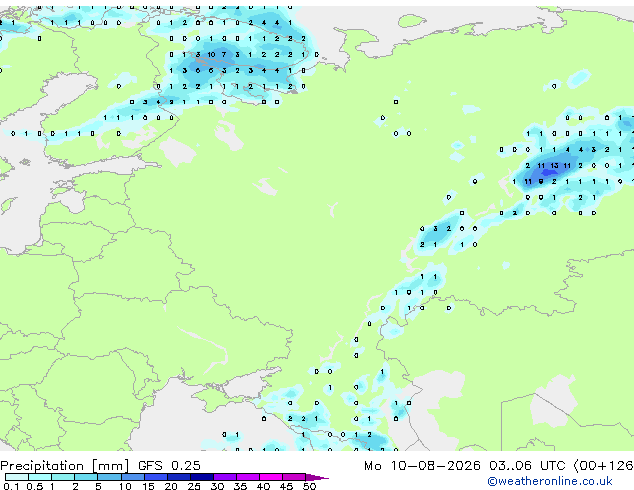The image size is (634, 490).
Task: Click the '35' legend value label
Action: (240, 486)
